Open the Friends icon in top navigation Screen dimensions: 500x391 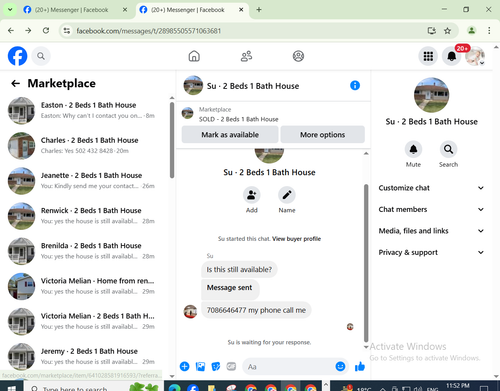click(x=246, y=56)
